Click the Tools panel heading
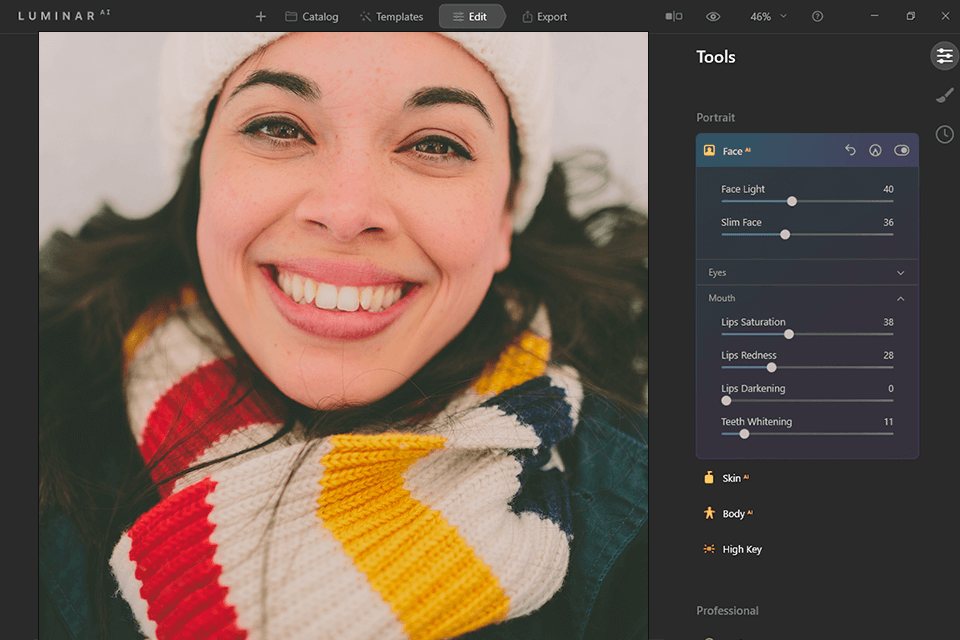This screenshot has width=960, height=640. [716, 57]
